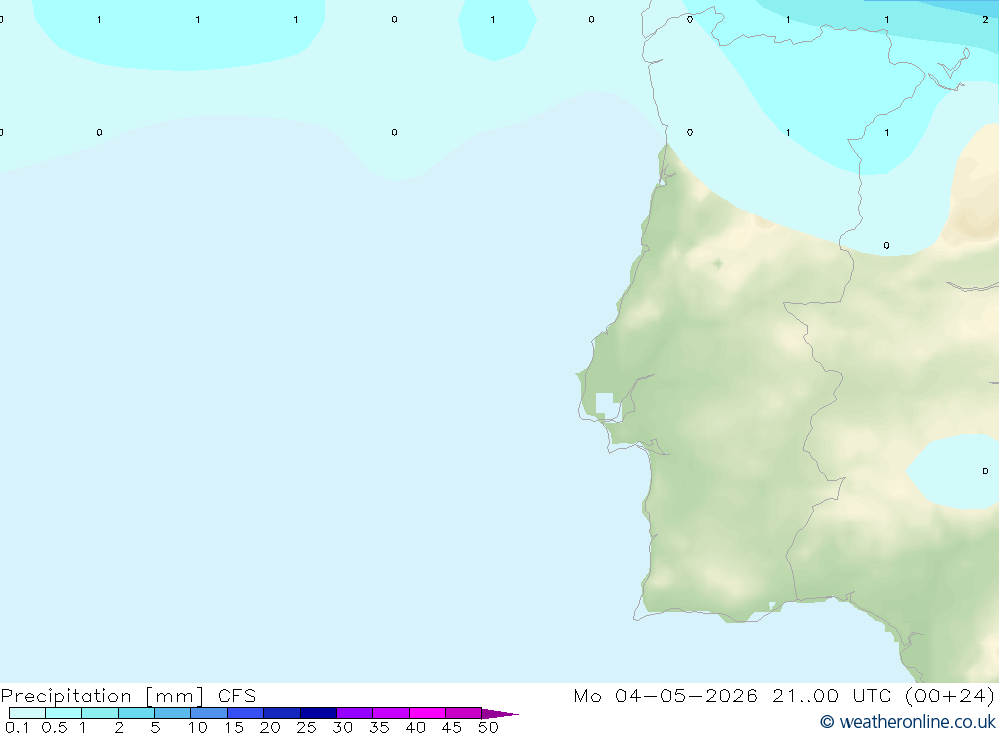Click the '25' legend scale label
Viewport: 1000px width, 733px height.
coord(307,727)
